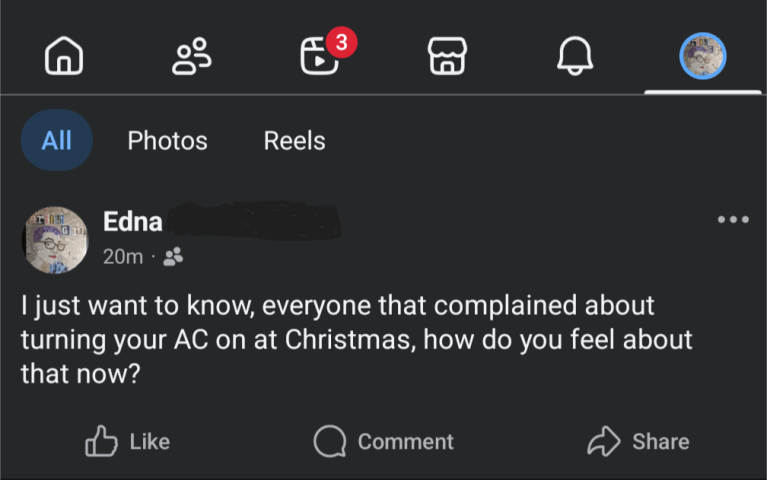Tap the friends audience icon beside timestamp
The height and width of the screenshot is (480, 767).
[x=173, y=257]
